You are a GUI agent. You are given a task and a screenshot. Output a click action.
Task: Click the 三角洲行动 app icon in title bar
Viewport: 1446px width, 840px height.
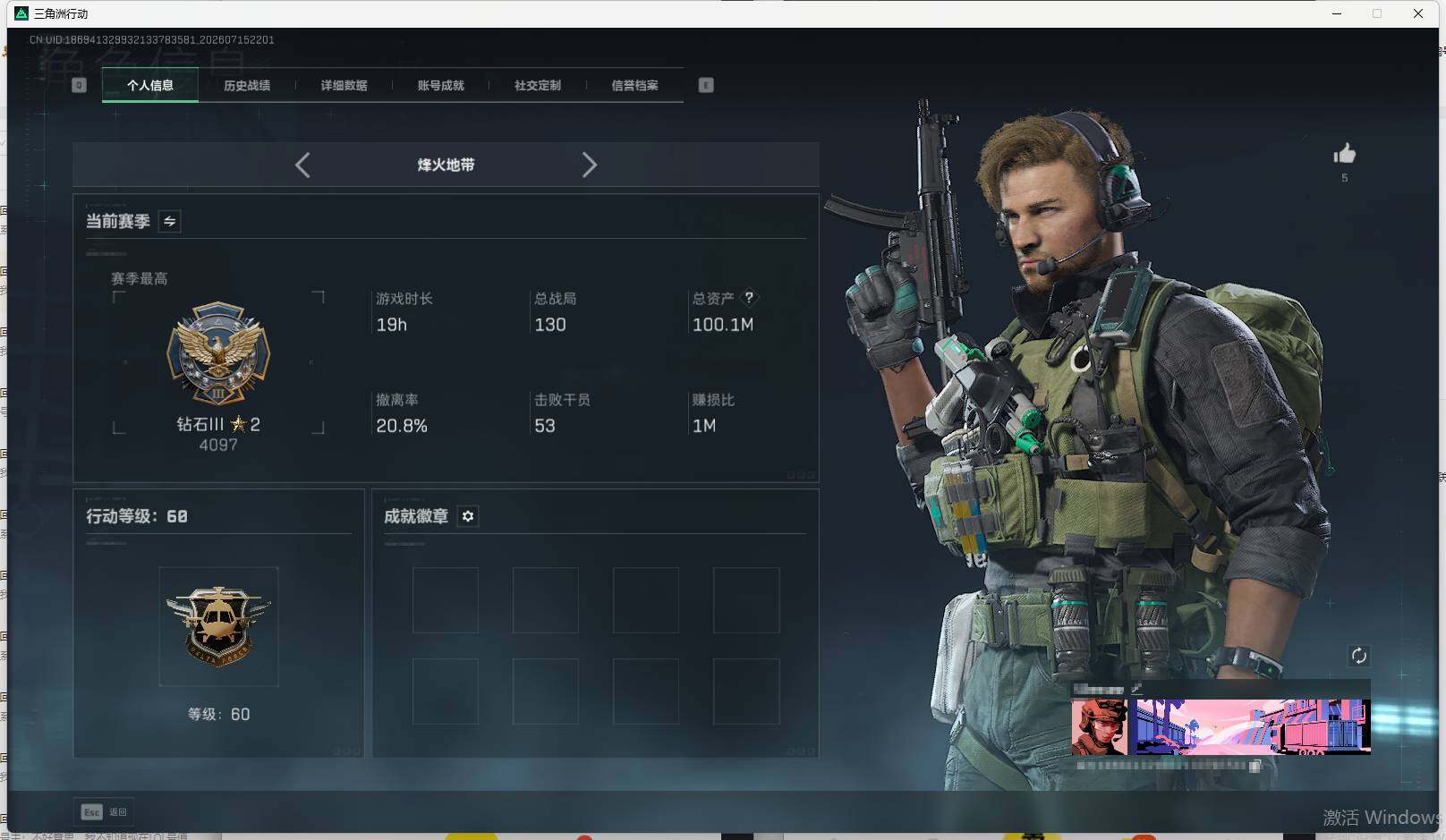coord(21,13)
